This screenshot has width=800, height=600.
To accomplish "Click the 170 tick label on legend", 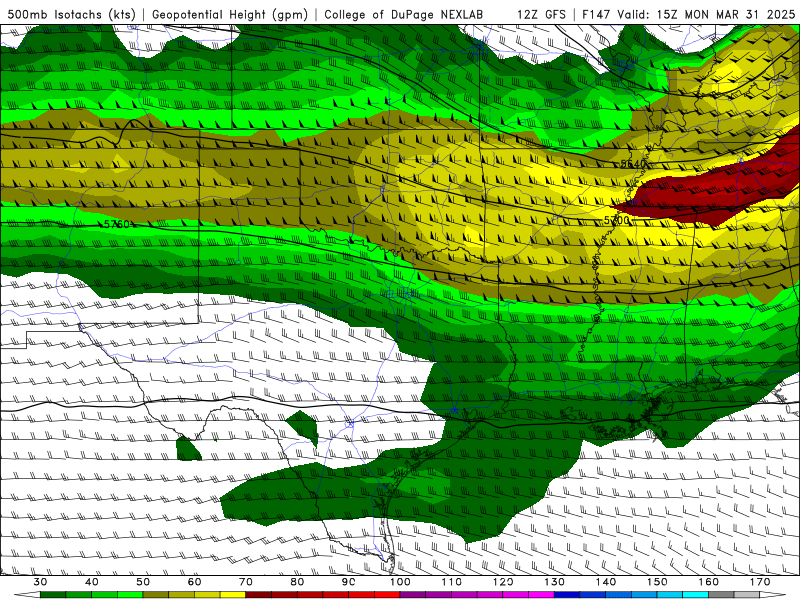I will pos(760,582).
